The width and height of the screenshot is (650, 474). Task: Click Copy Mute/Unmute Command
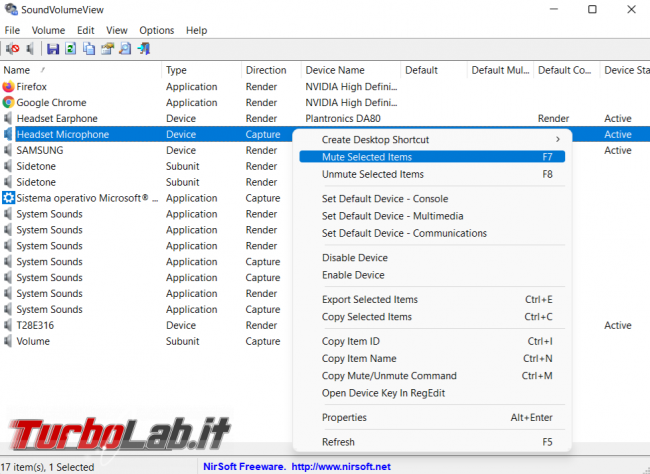point(432,376)
